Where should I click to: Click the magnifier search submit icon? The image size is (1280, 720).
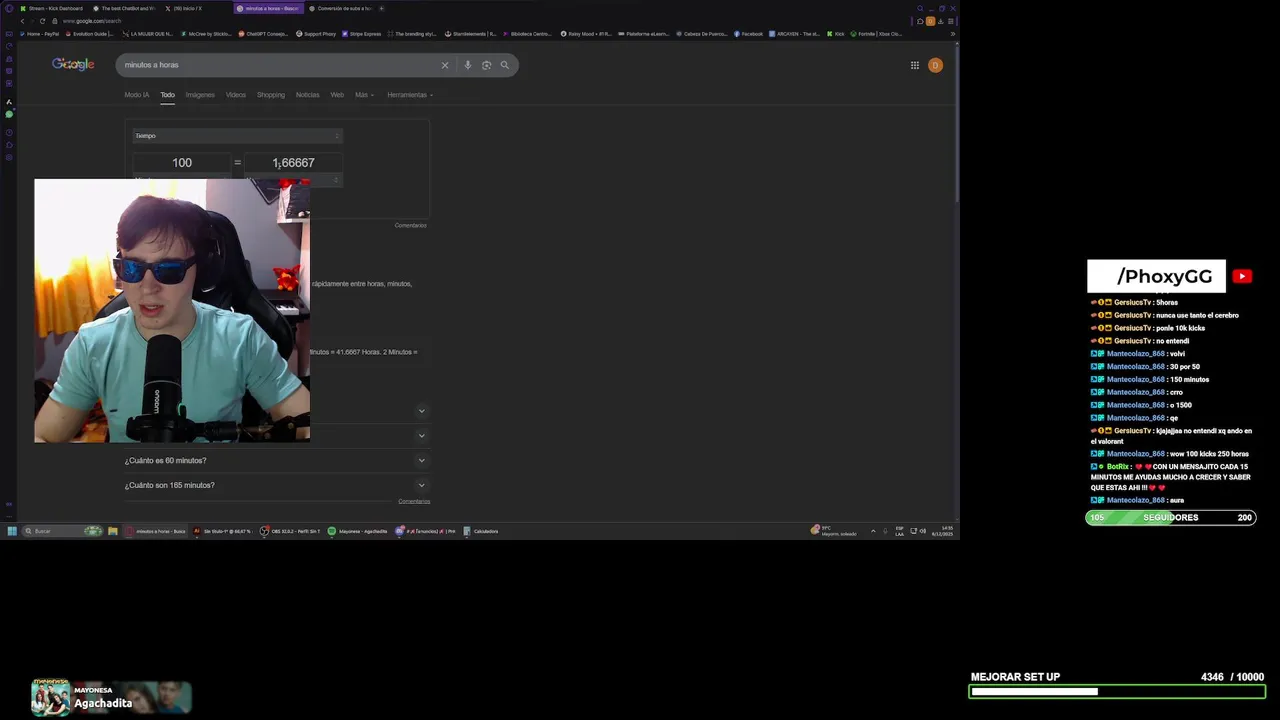(505, 65)
